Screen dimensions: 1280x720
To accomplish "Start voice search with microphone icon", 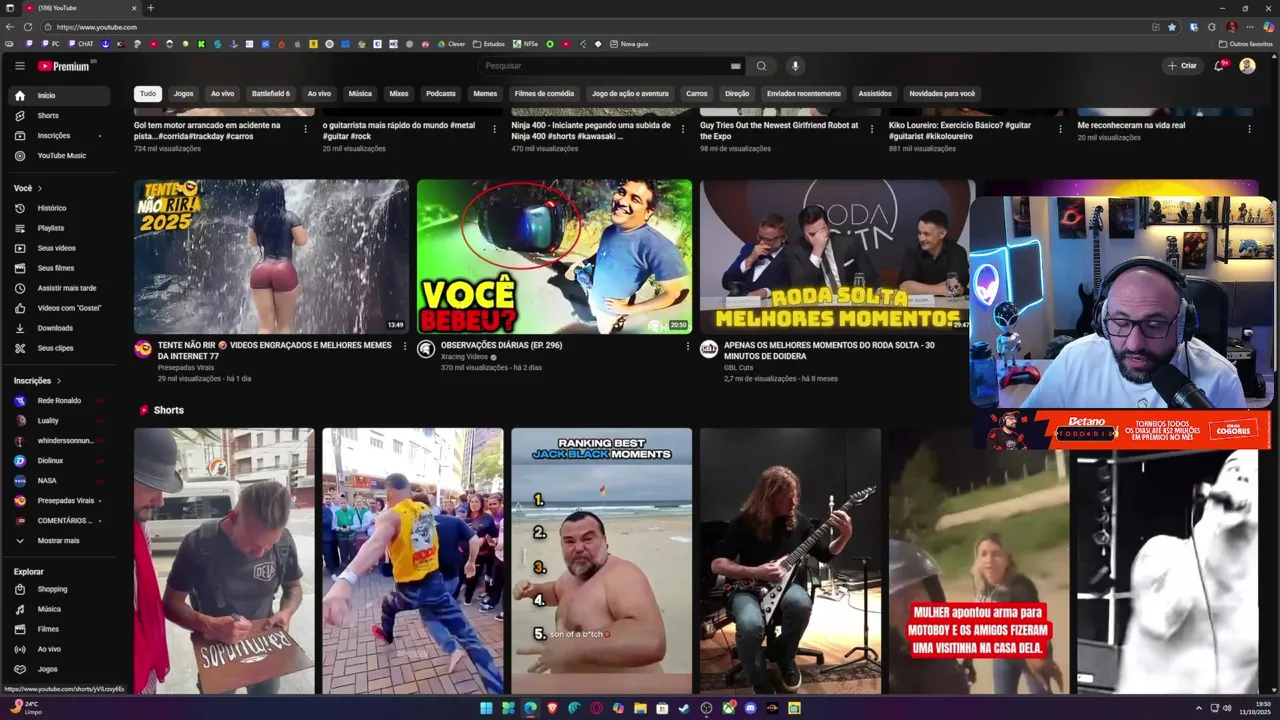I will pyautogui.click(x=795, y=66).
